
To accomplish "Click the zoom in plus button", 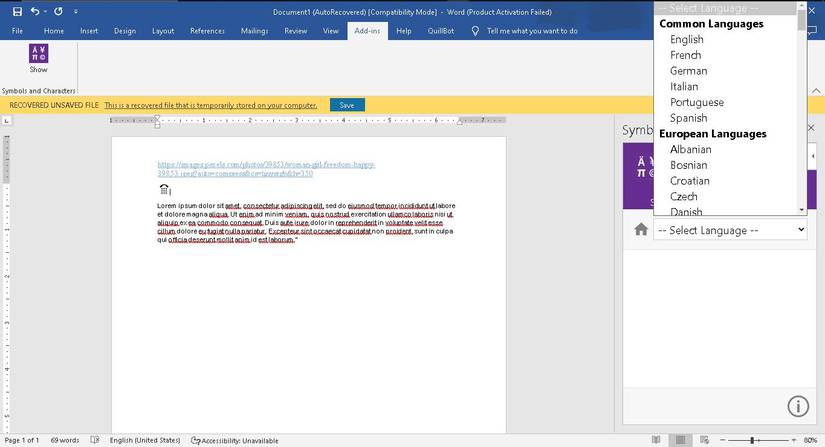I will (793, 440).
